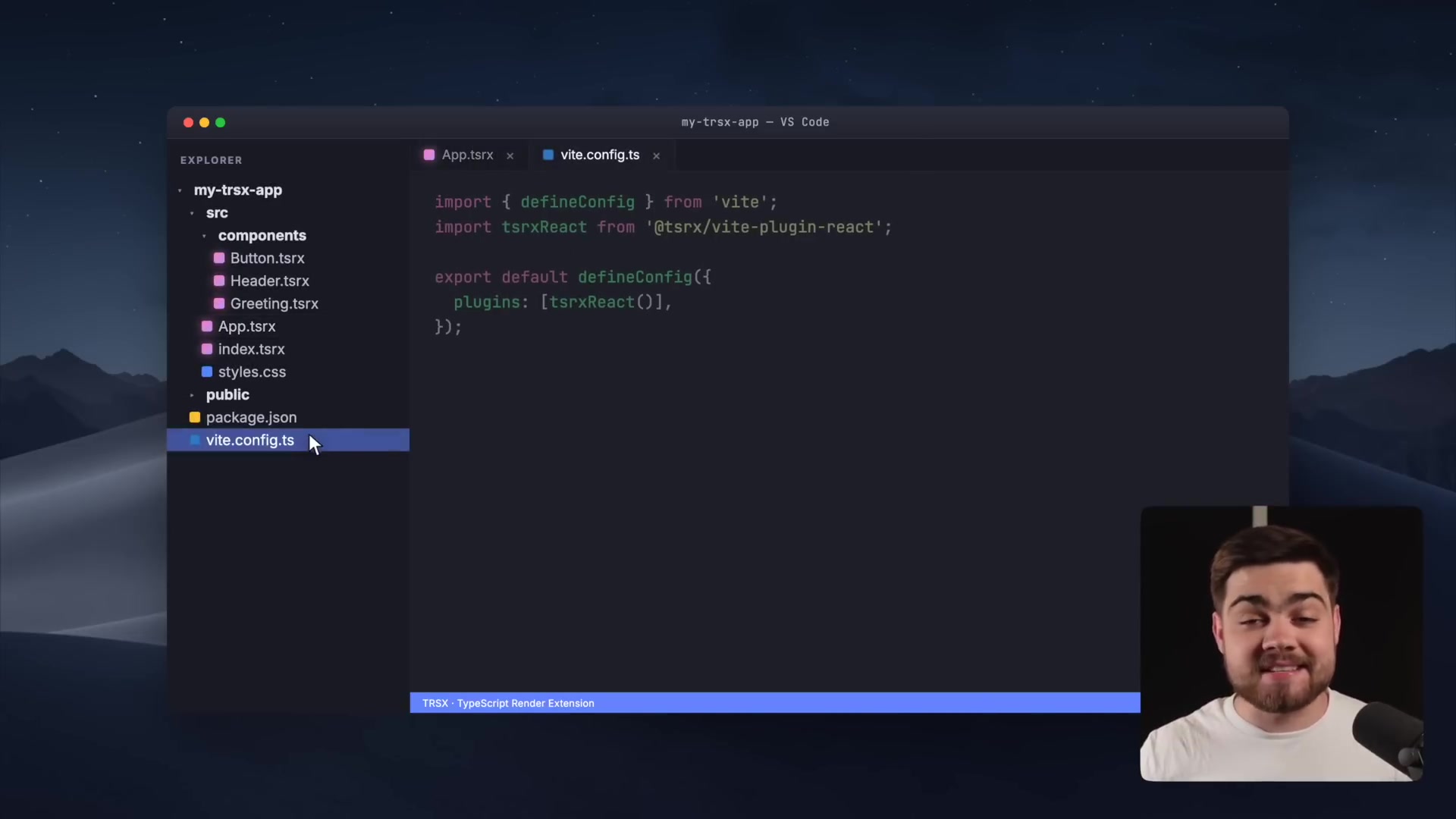Click the '@tsrx/vite-plugin-react' import string
1456x819 pixels.
[764, 227]
